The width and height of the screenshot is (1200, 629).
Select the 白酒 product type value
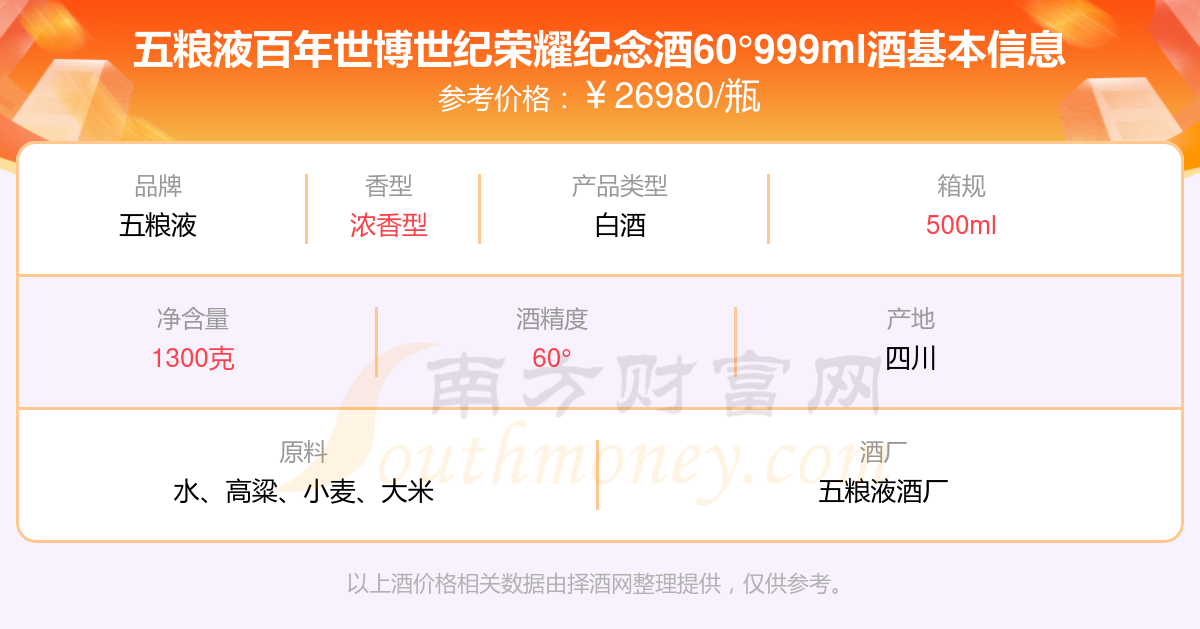(x=620, y=225)
